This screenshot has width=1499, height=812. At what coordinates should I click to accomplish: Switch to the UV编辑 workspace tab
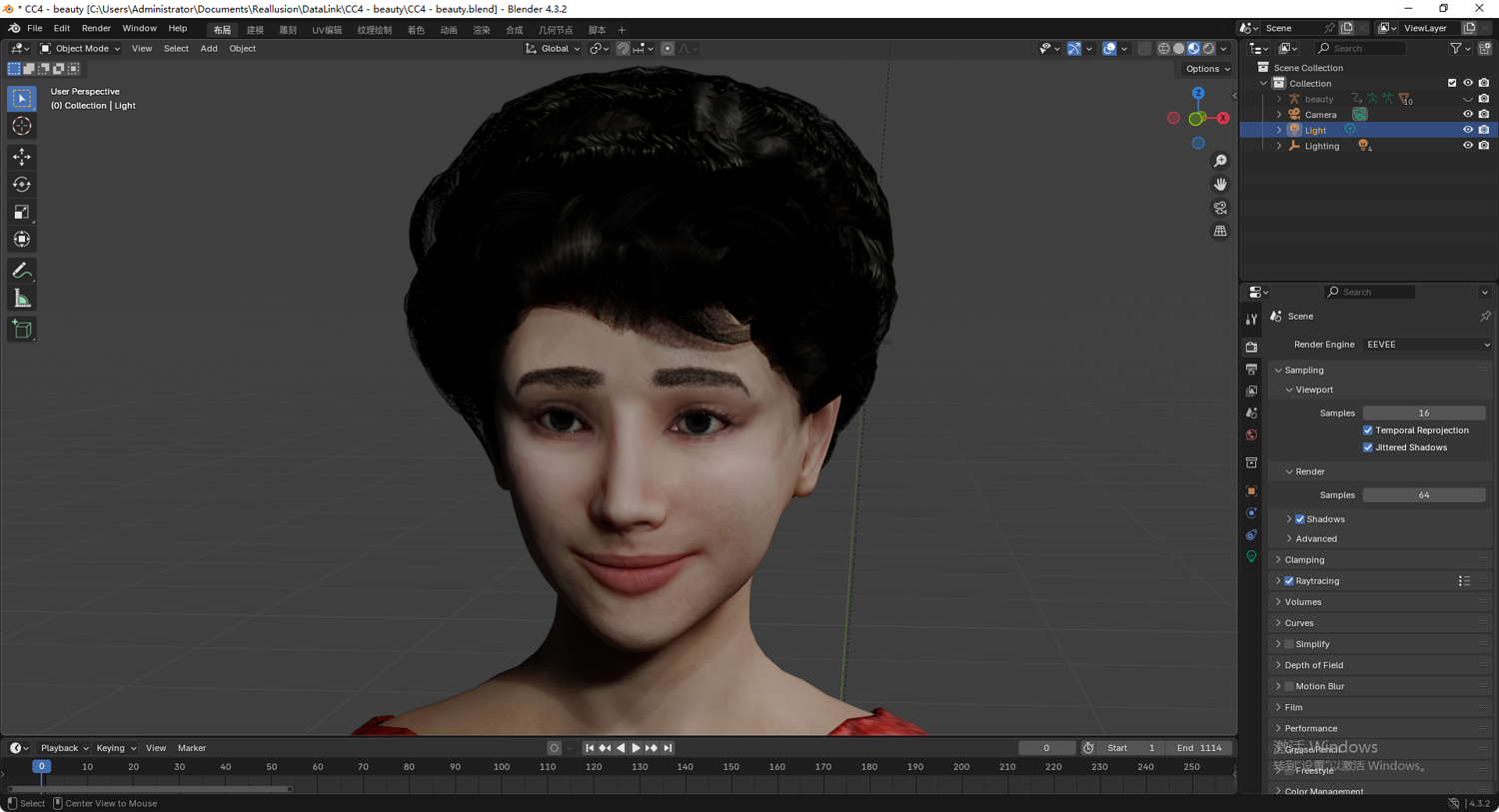[x=327, y=30]
